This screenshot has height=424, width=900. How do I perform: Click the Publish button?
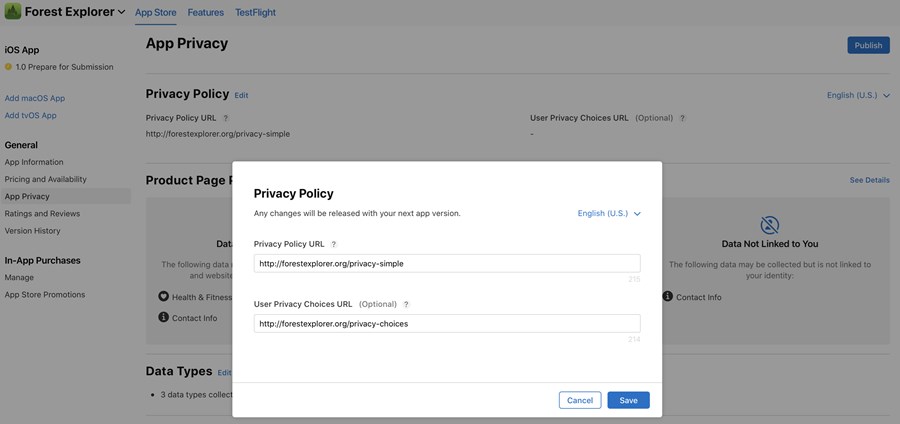coord(868,45)
